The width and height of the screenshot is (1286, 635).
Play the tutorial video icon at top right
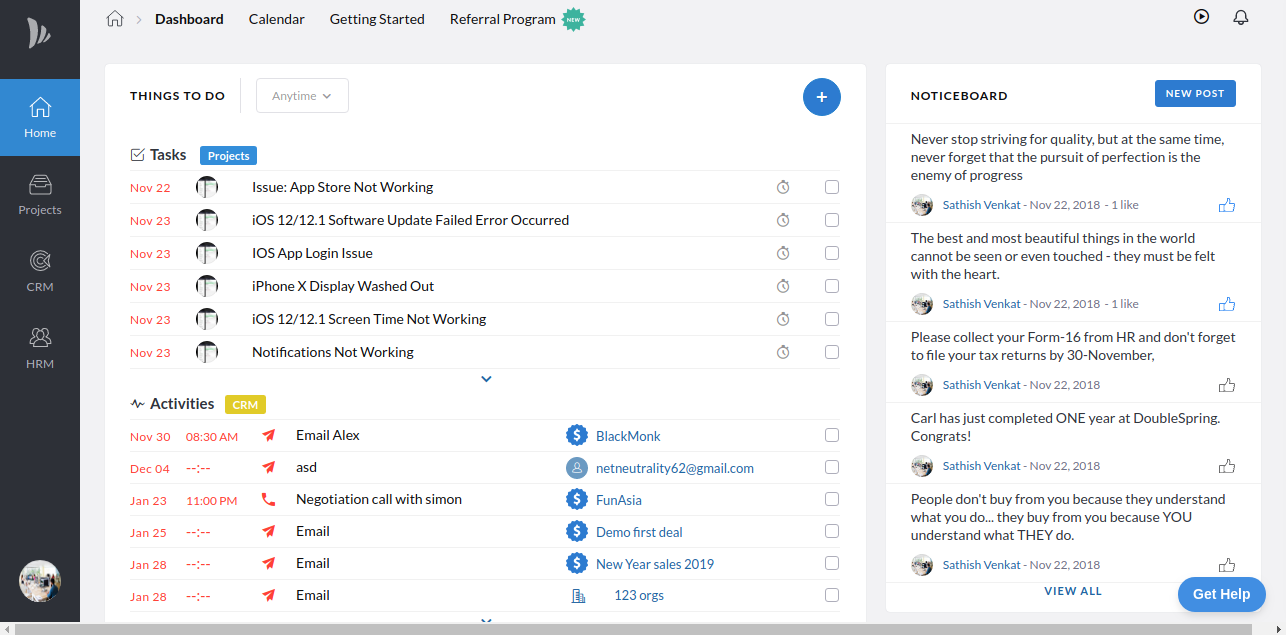tap(1201, 16)
